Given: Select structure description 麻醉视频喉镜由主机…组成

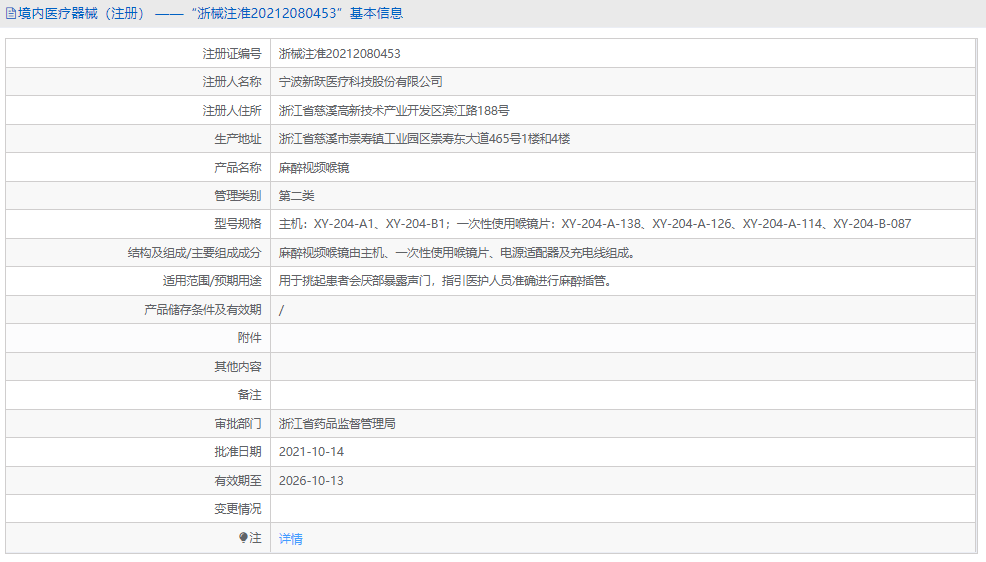Looking at the screenshot, I should [458, 253].
